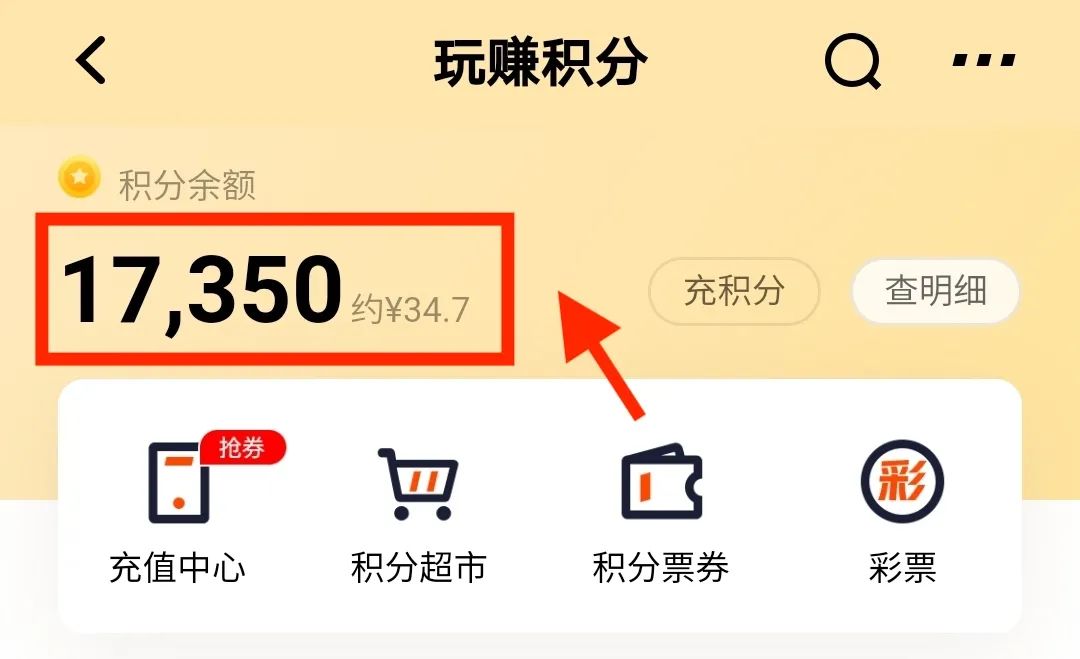This screenshot has height=659, width=1080.
Task: Select the 积分超市 text label
Action: 419,568
